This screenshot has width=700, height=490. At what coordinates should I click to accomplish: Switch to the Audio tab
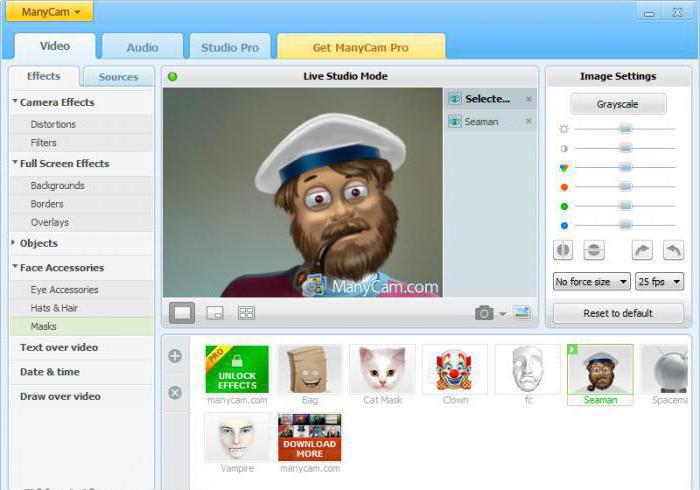coord(142,47)
